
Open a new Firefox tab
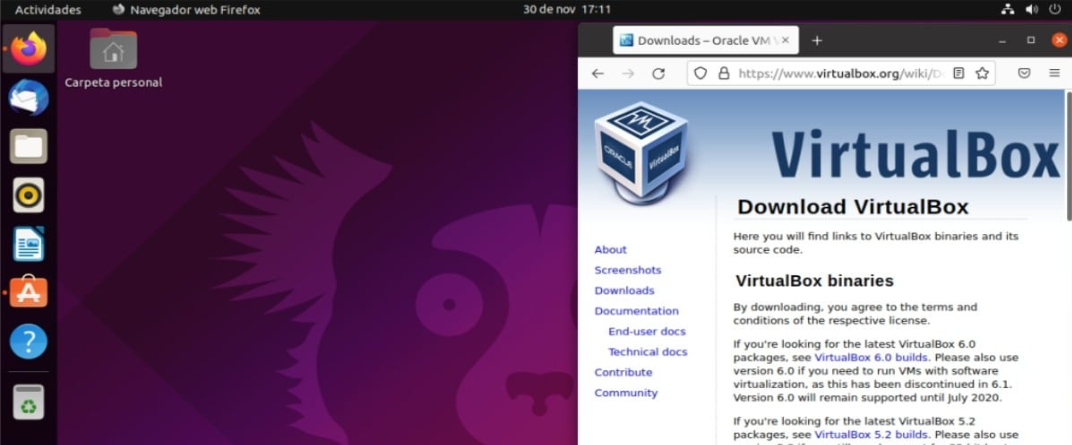point(816,40)
